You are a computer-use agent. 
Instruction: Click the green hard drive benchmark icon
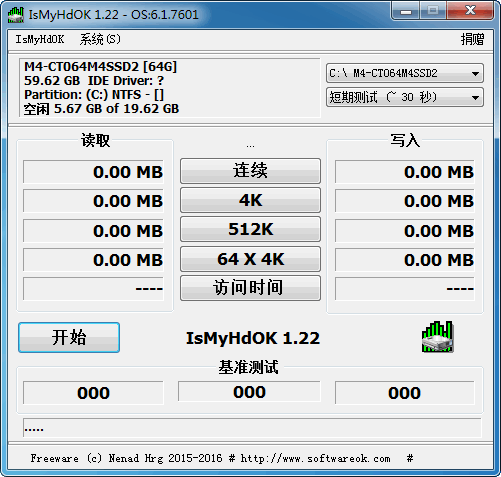[x=438, y=337]
